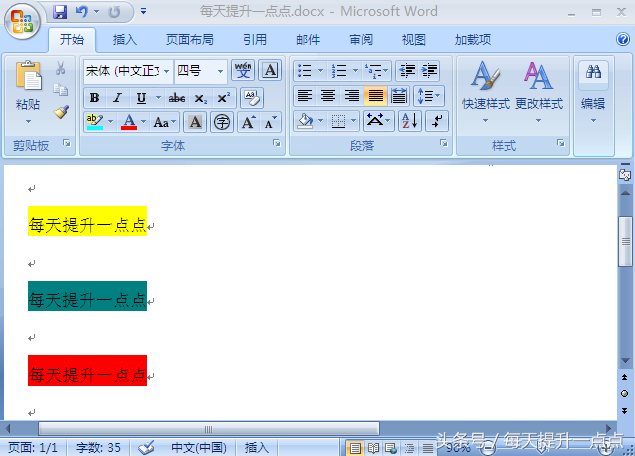Turn off justify alignment
The height and width of the screenshot is (456, 635).
click(375, 96)
